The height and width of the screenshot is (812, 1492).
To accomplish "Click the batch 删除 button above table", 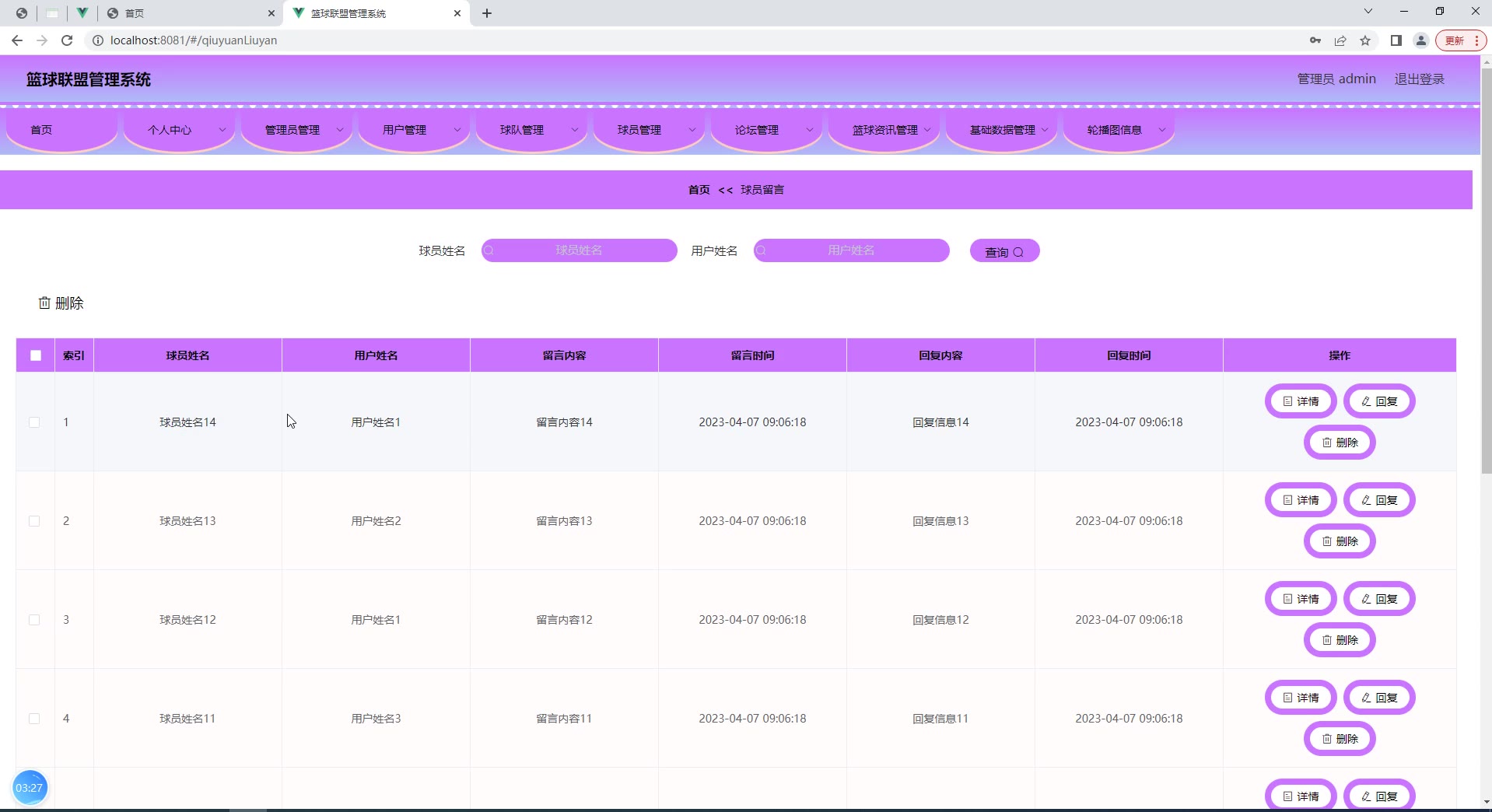I will (x=61, y=303).
